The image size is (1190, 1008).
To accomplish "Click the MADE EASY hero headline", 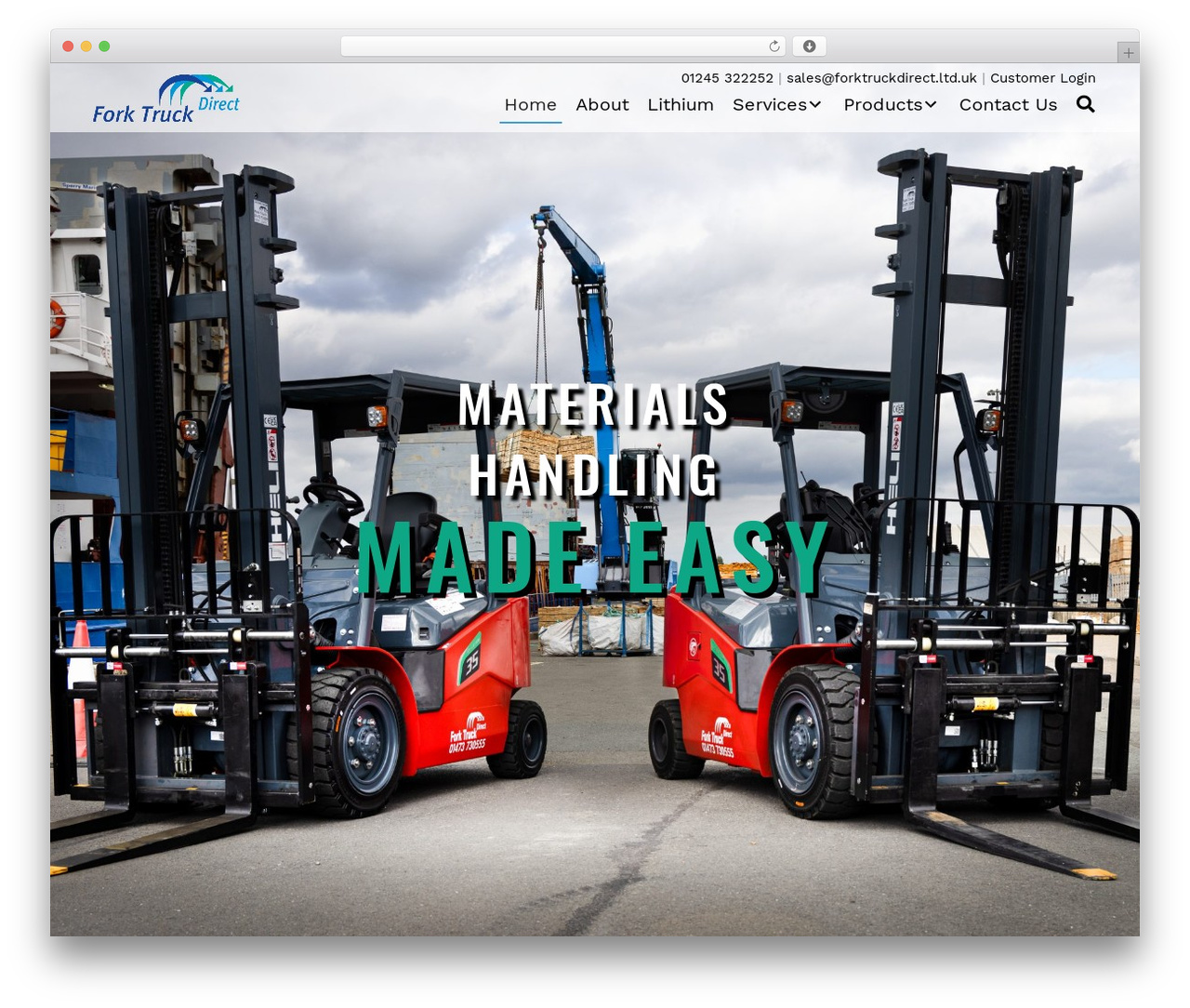I will coord(593,558).
